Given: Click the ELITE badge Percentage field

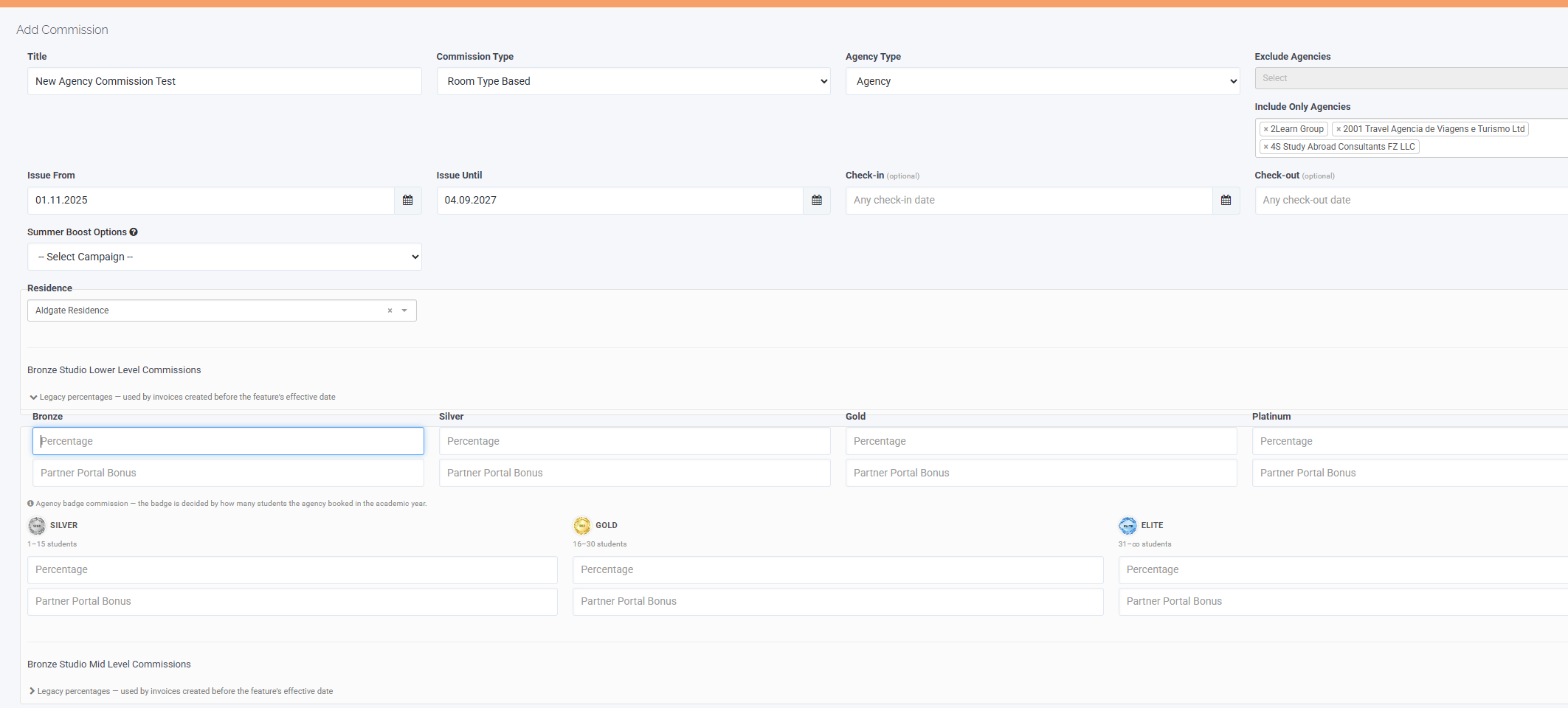Looking at the screenshot, I should [1343, 570].
